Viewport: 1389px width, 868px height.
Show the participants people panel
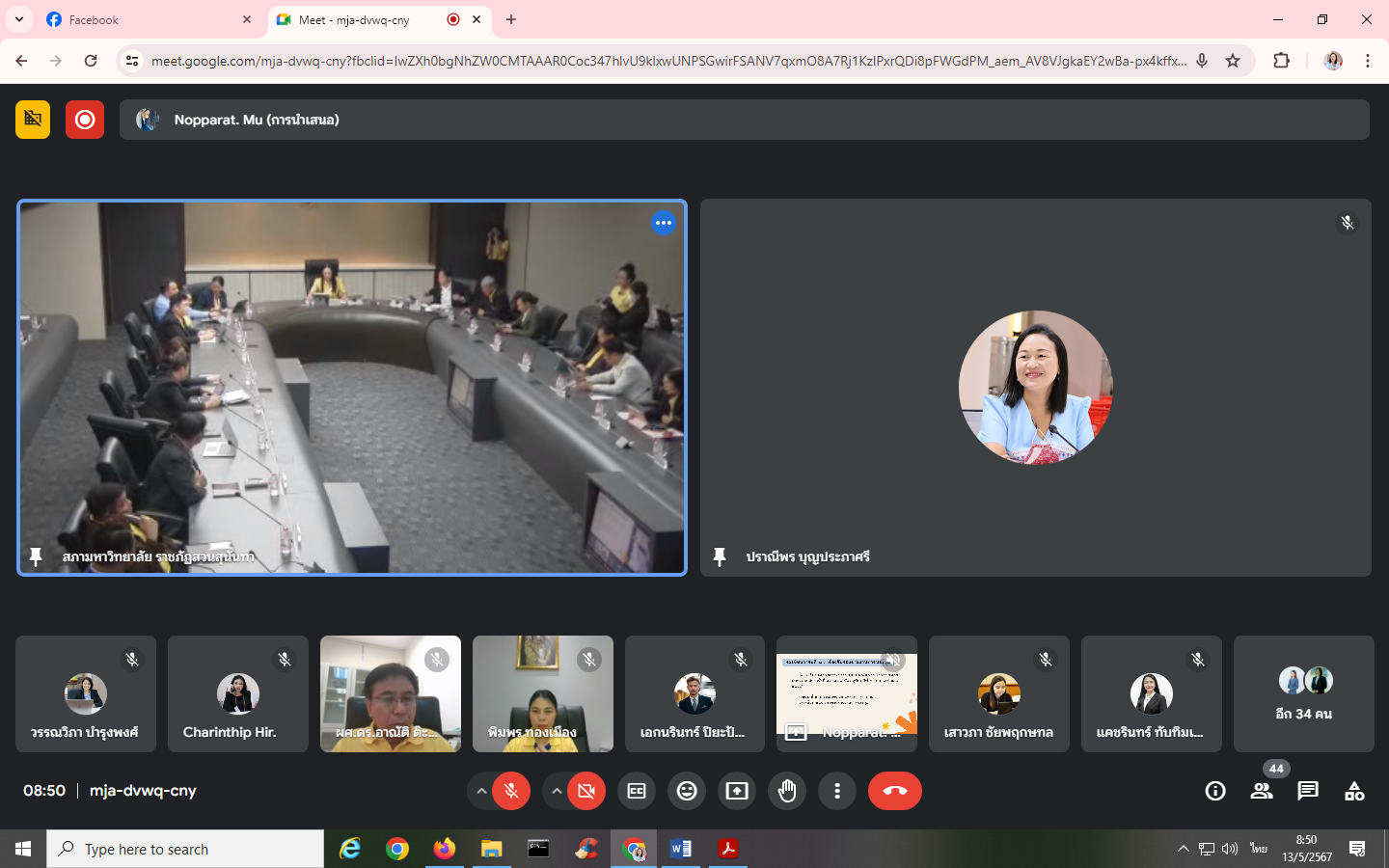(x=1262, y=791)
